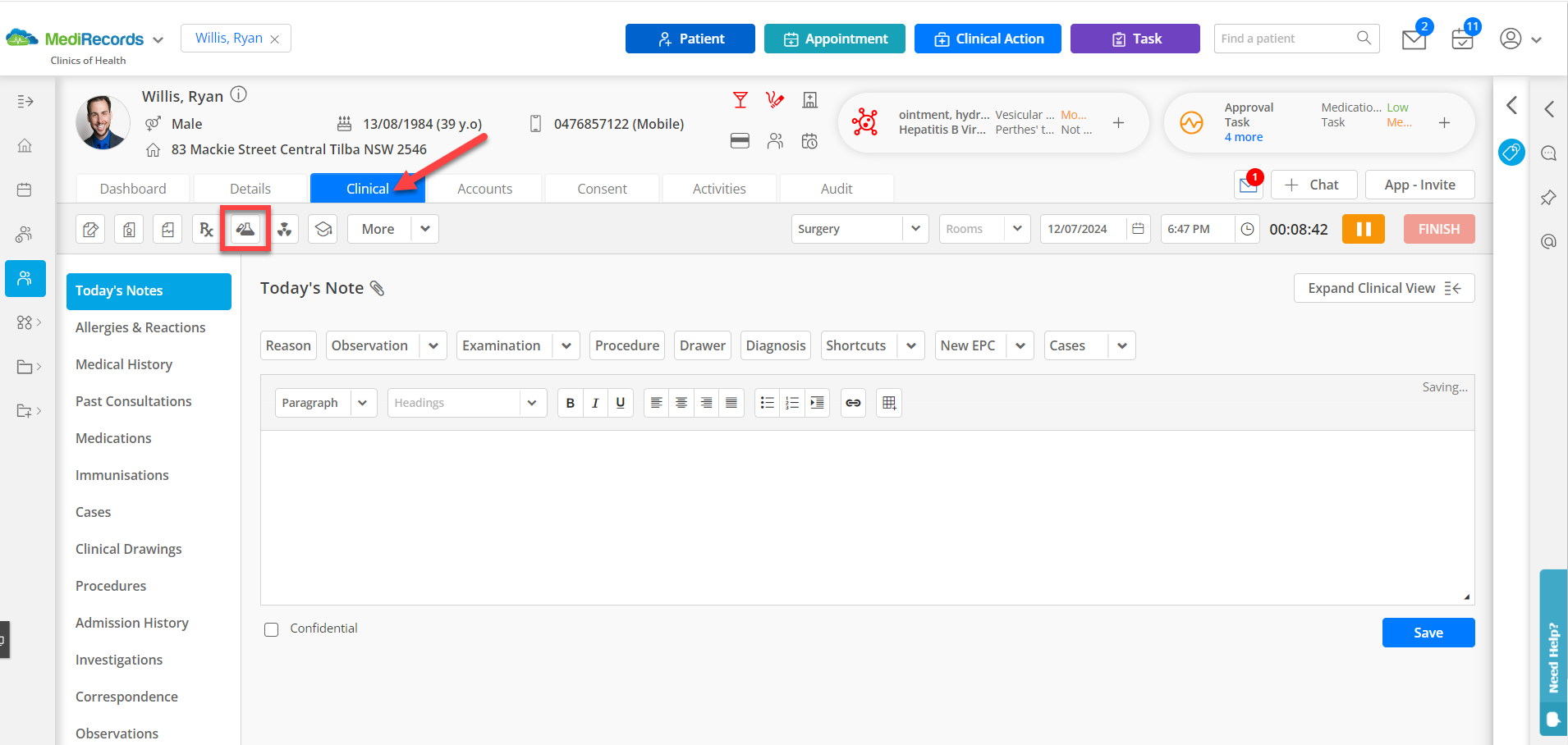Insert a hyperlink in the note

tap(853, 403)
